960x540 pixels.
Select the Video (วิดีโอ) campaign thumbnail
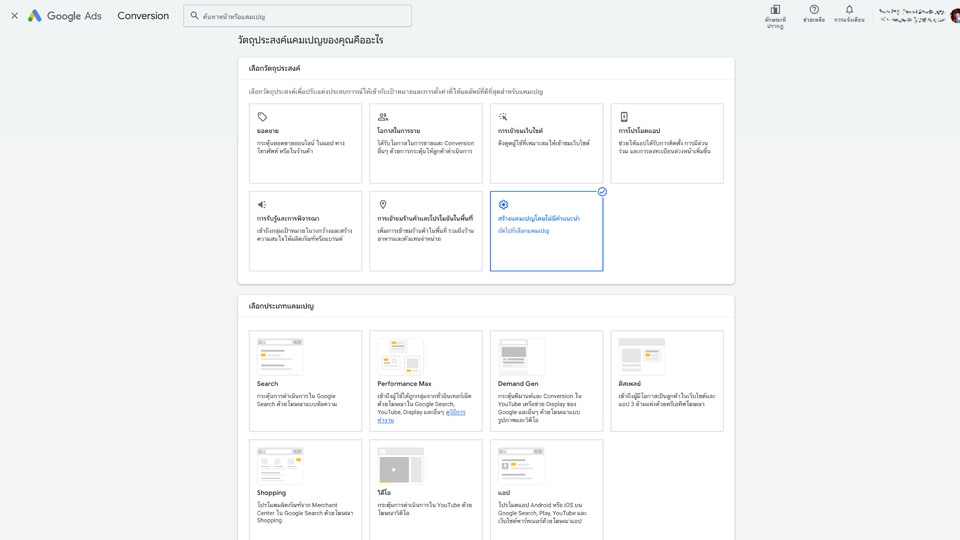(x=400, y=466)
